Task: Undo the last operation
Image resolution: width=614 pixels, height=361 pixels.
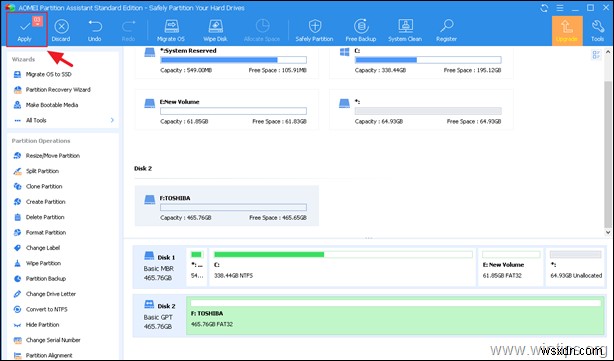Action: [94, 31]
